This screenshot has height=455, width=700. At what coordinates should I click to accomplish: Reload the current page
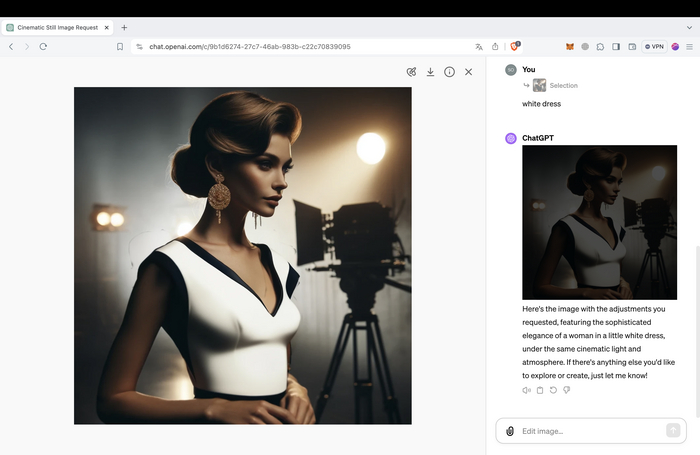pos(43,46)
